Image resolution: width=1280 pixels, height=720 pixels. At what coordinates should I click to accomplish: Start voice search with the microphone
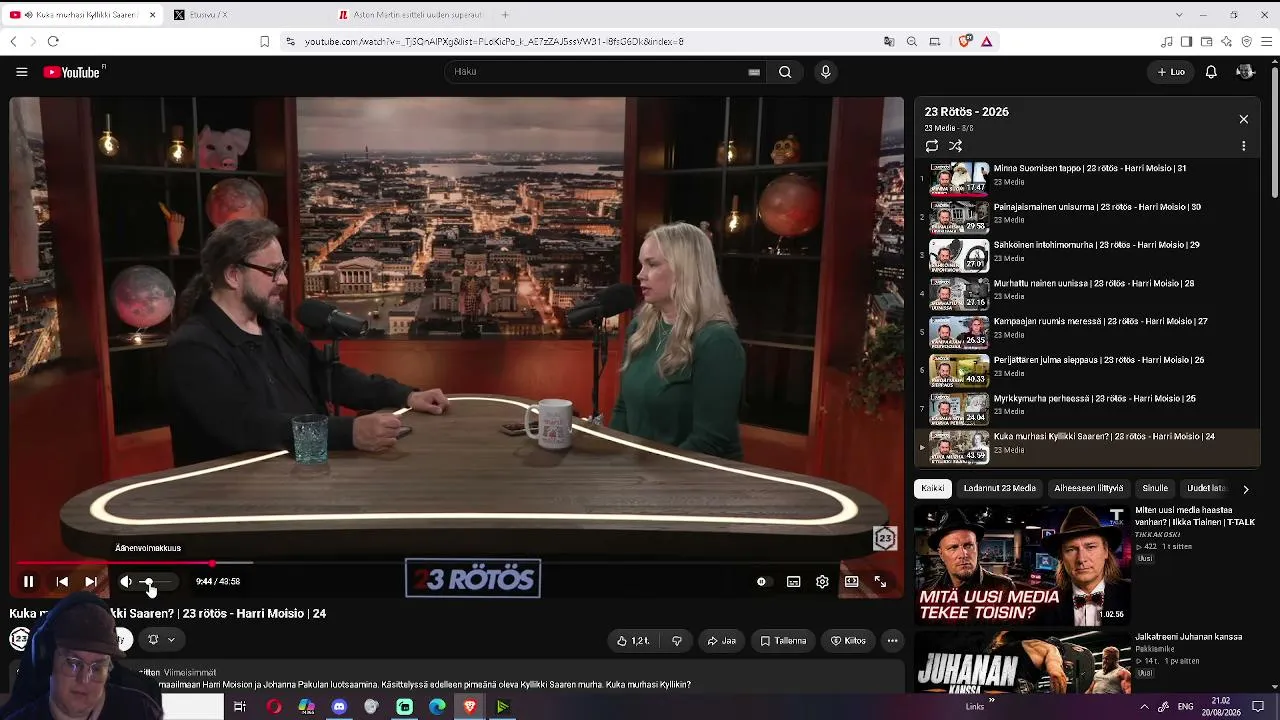click(x=825, y=72)
